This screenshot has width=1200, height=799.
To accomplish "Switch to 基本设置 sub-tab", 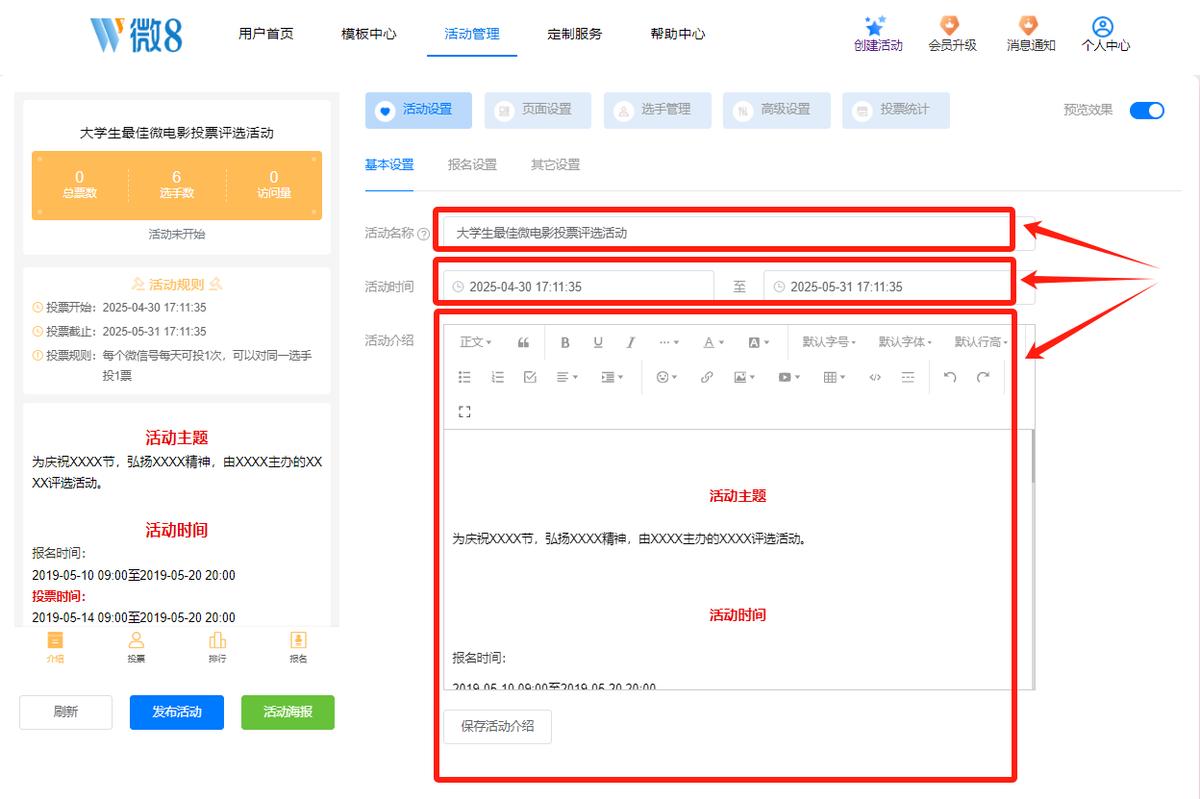I will coord(389,165).
